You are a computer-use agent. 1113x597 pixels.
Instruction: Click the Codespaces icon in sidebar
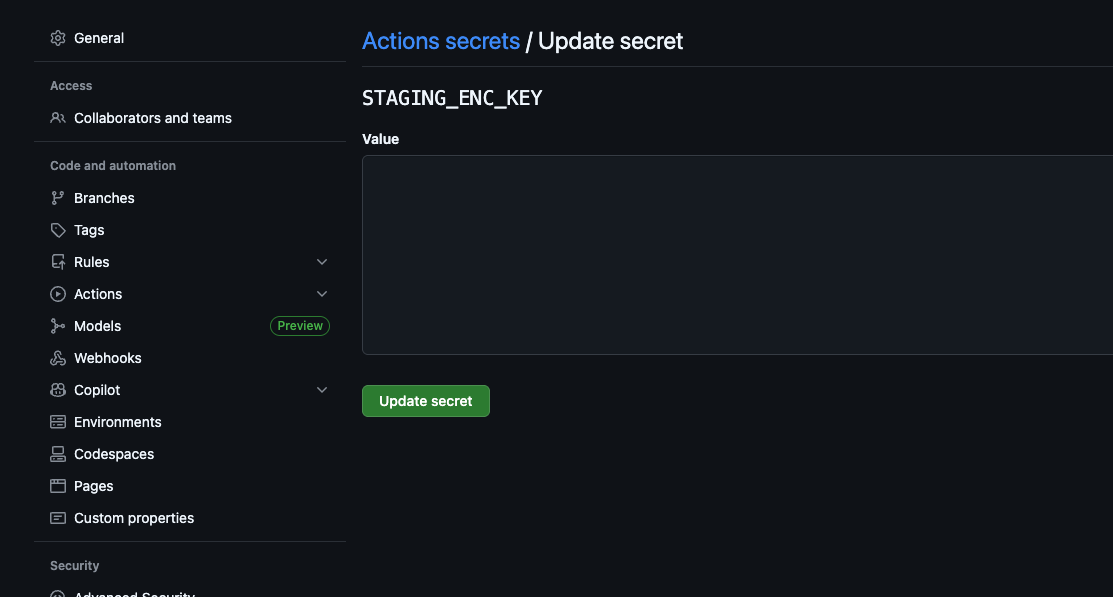[58, 454]
